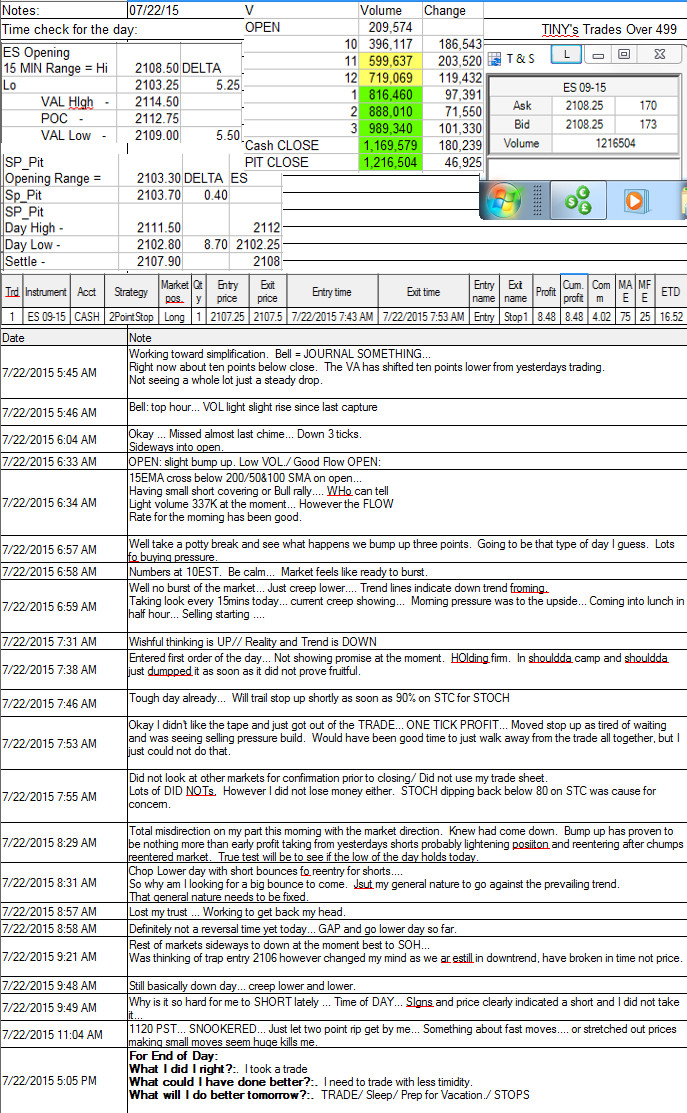Click the L link button in T & S window

point(566,55)
